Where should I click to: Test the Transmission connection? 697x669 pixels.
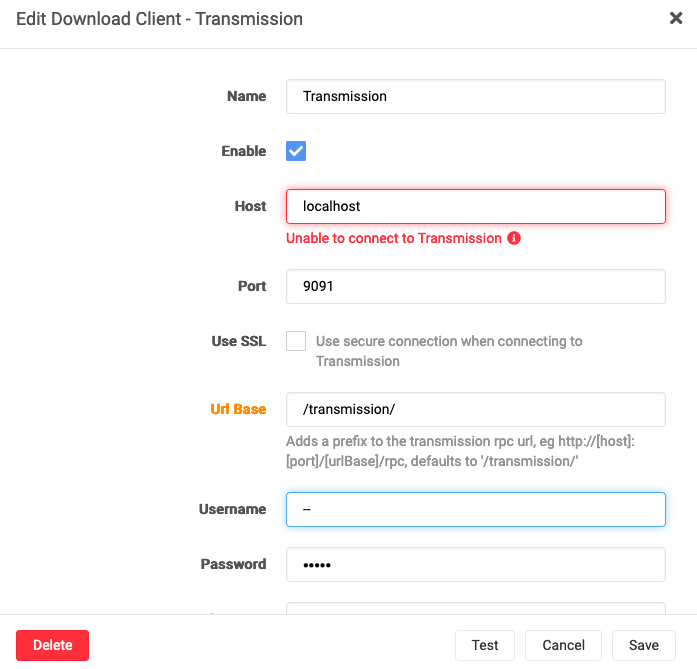[485, 645]
